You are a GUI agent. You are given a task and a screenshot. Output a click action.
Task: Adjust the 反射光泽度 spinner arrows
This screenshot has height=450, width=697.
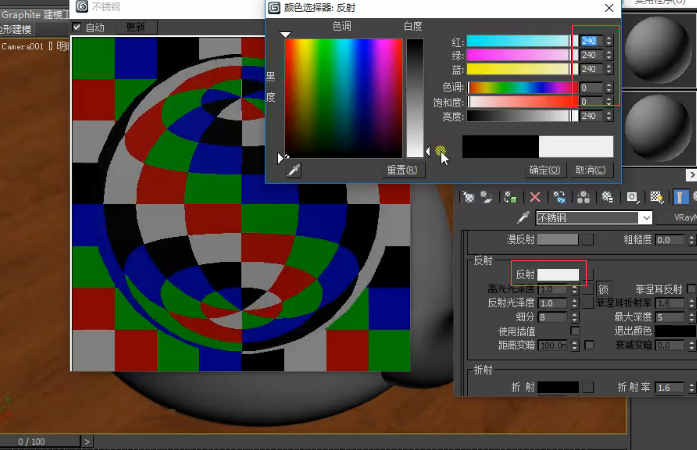(575, 303)
